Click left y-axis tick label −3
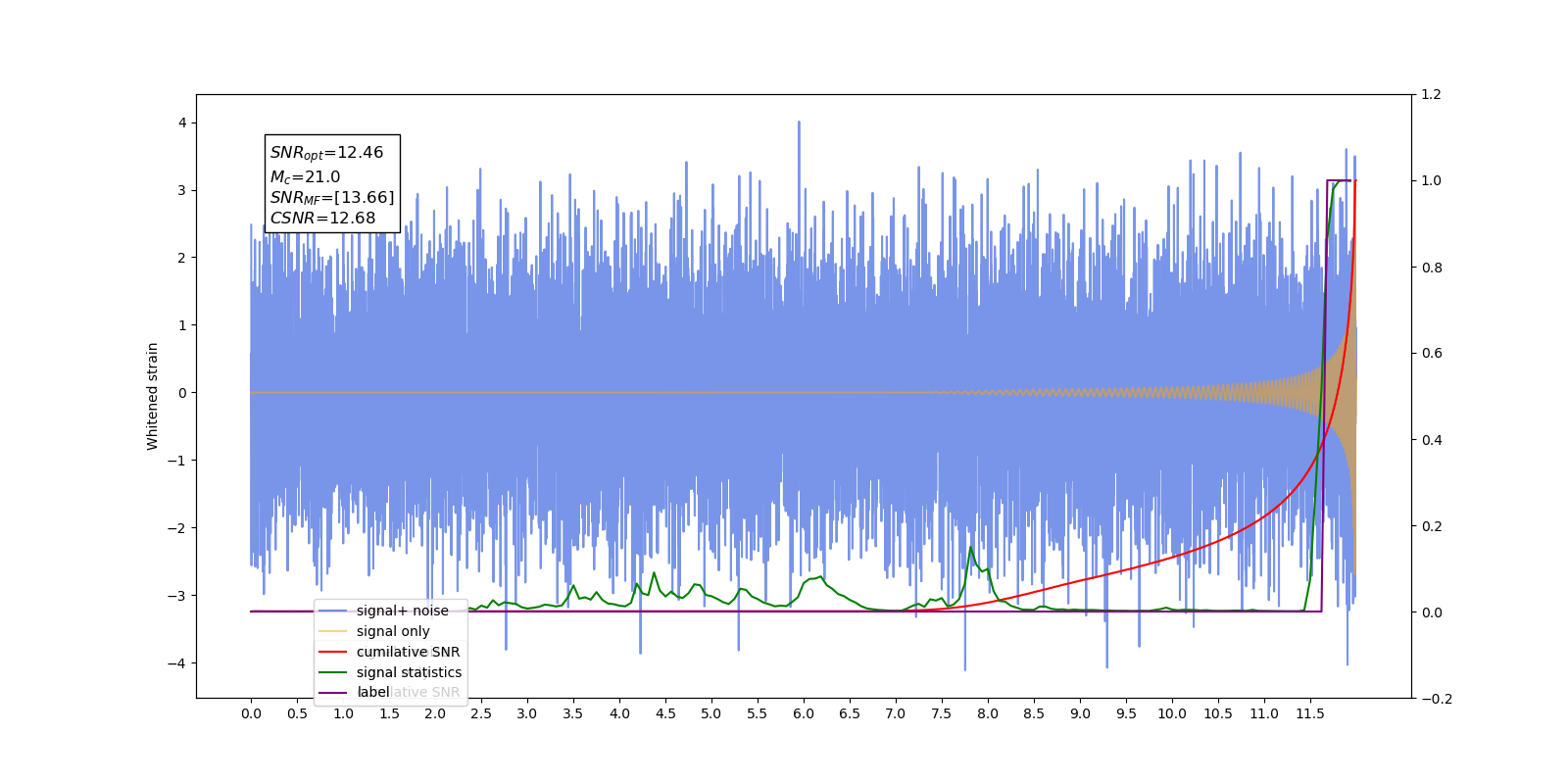The width and height of the screenshot is (1568, 784). click(x=176, y=596)
